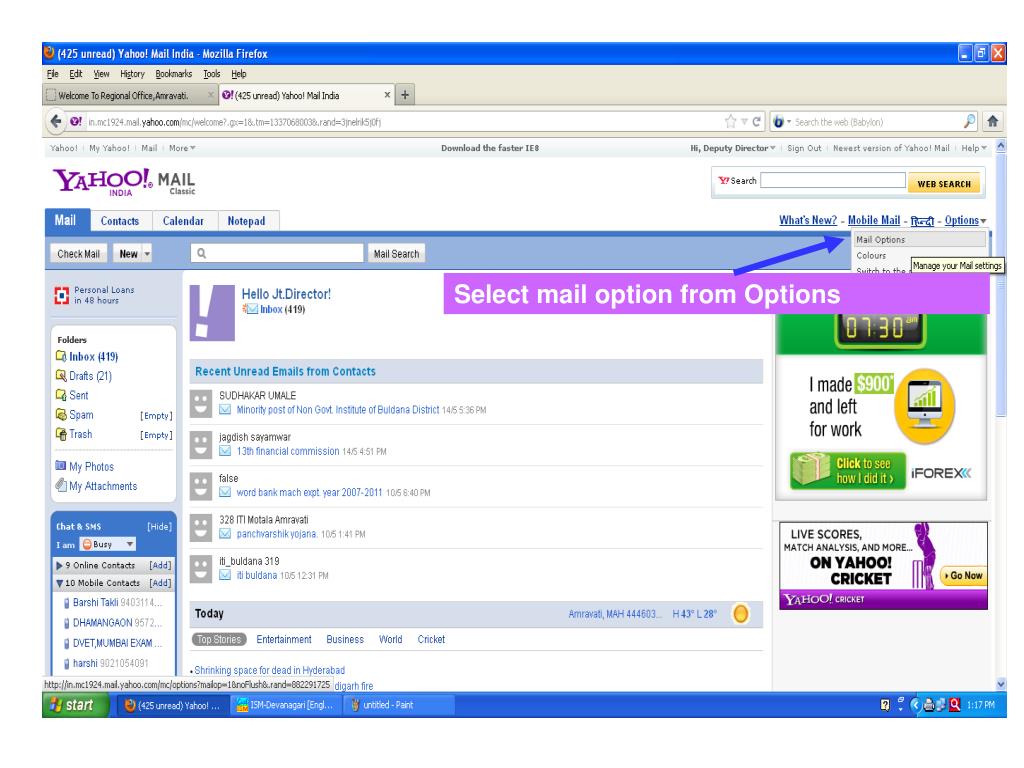Close the Yahoo! Mail India tab

(x=387, y=95)
